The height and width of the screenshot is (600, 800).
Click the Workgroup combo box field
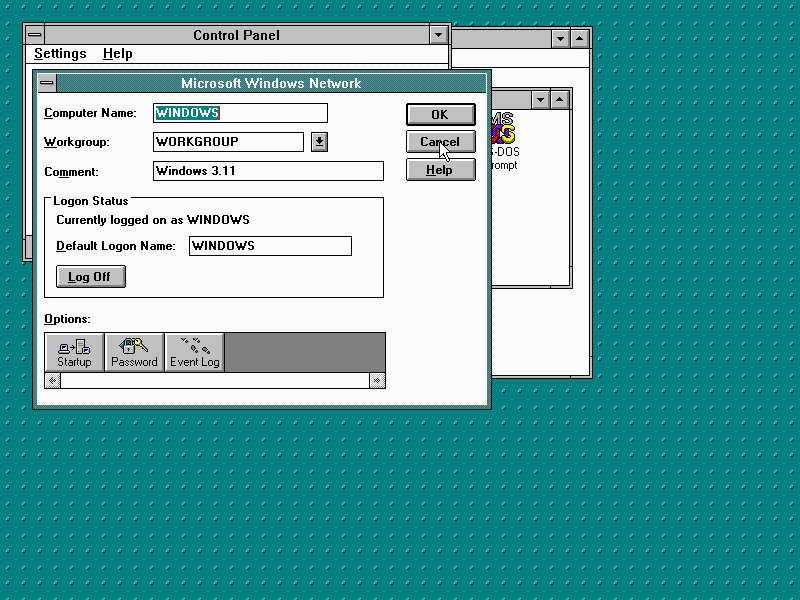click(x=228, y=142)
